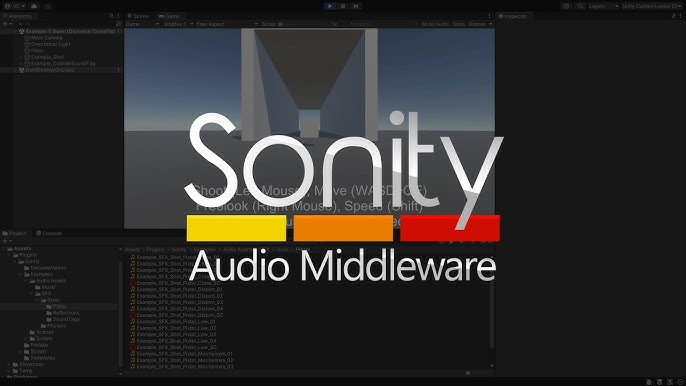Viewport: 686px width, 386px height.
Task: Toggle Gizmos in Game view
Action: click(476, 24)
